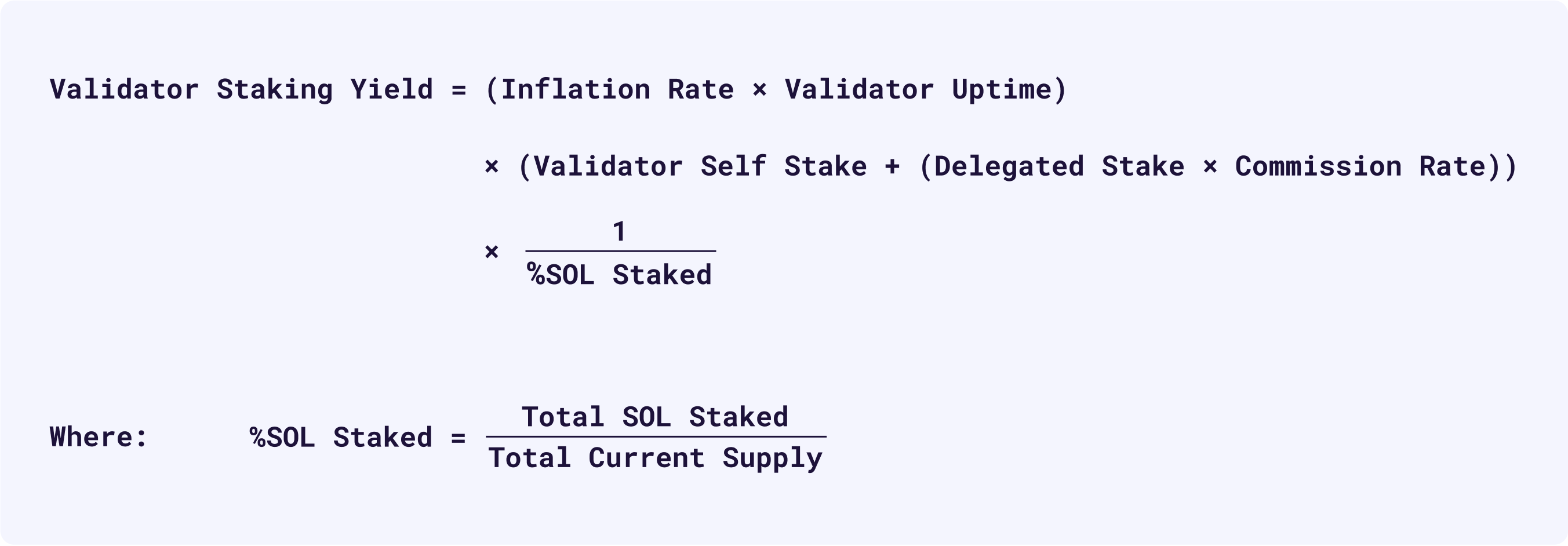
Task: Select the "Inflation Rate" term
Action: (x=617, y=89)
